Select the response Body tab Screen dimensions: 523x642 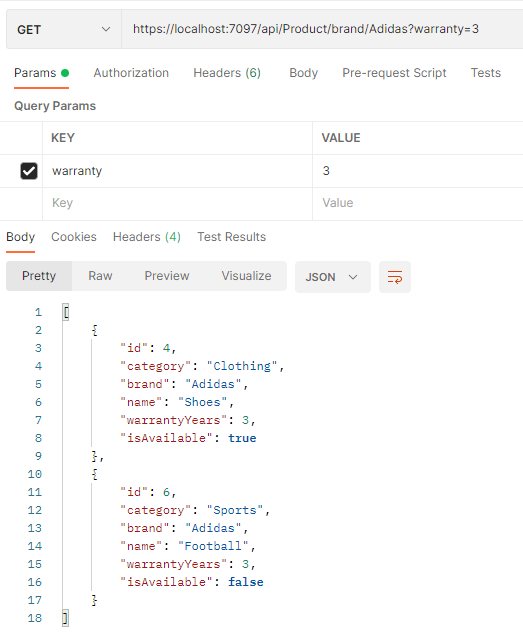click(x=20, y=237)
